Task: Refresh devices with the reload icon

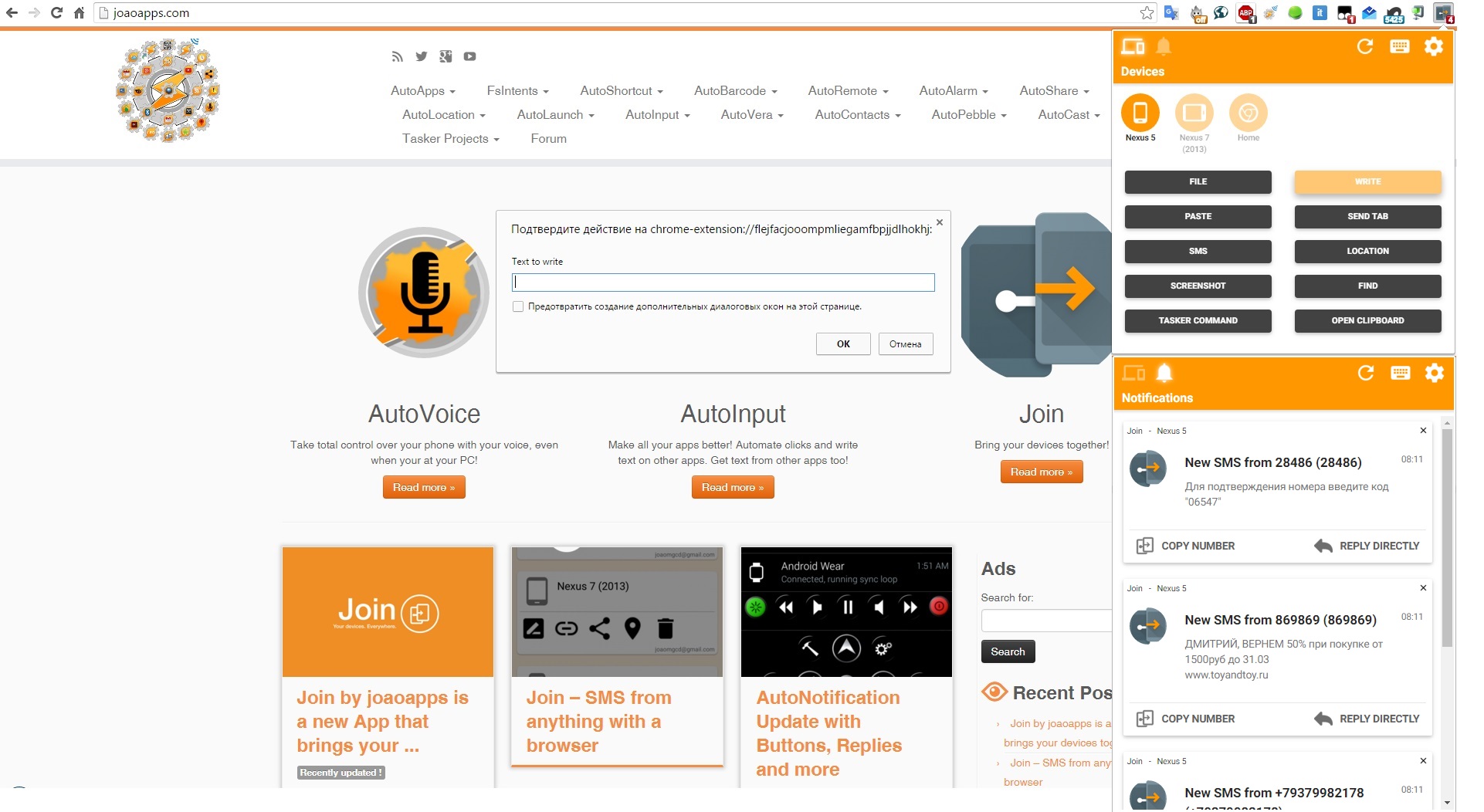Action: click(x=1365, y=46)
